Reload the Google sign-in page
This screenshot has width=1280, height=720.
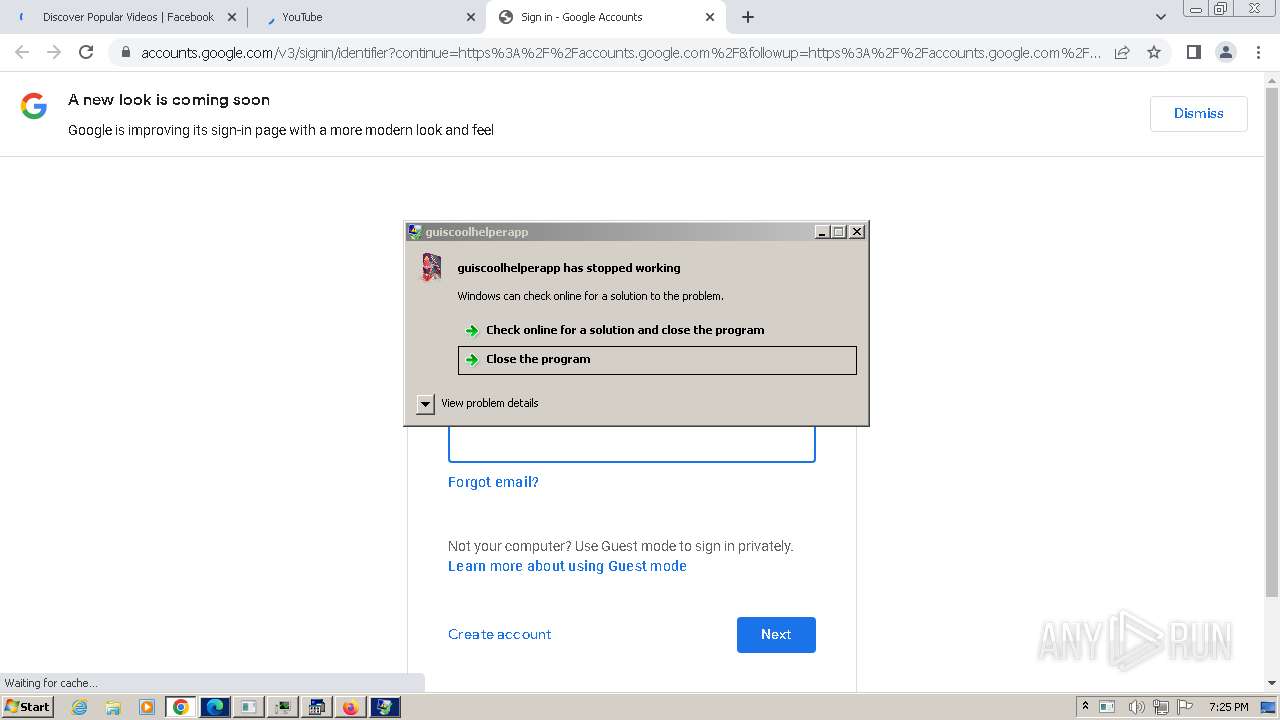[x=86, y=52]
